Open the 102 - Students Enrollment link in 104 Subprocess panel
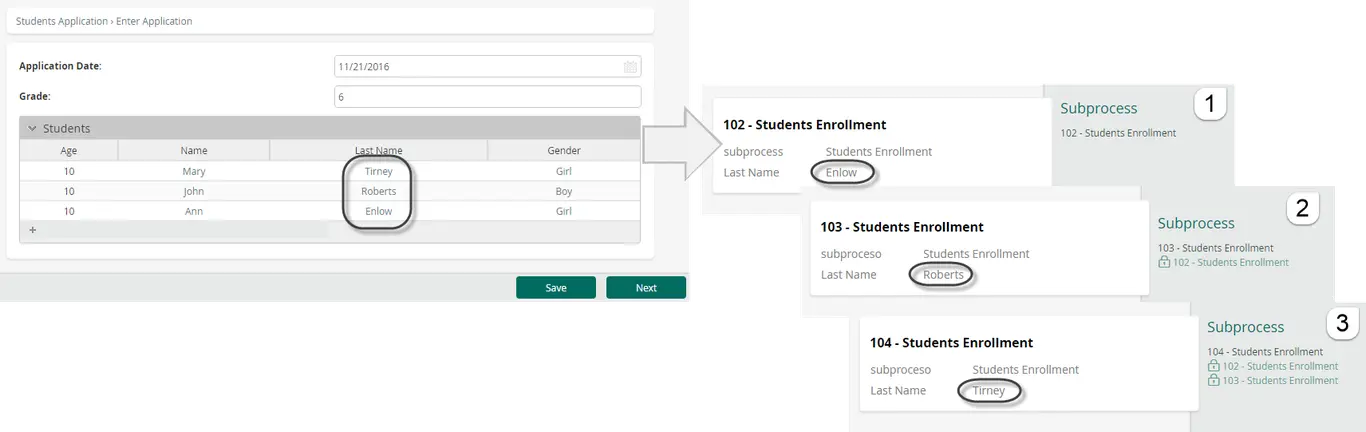This screenshot has height=432, width=1366. [1280, 366]
